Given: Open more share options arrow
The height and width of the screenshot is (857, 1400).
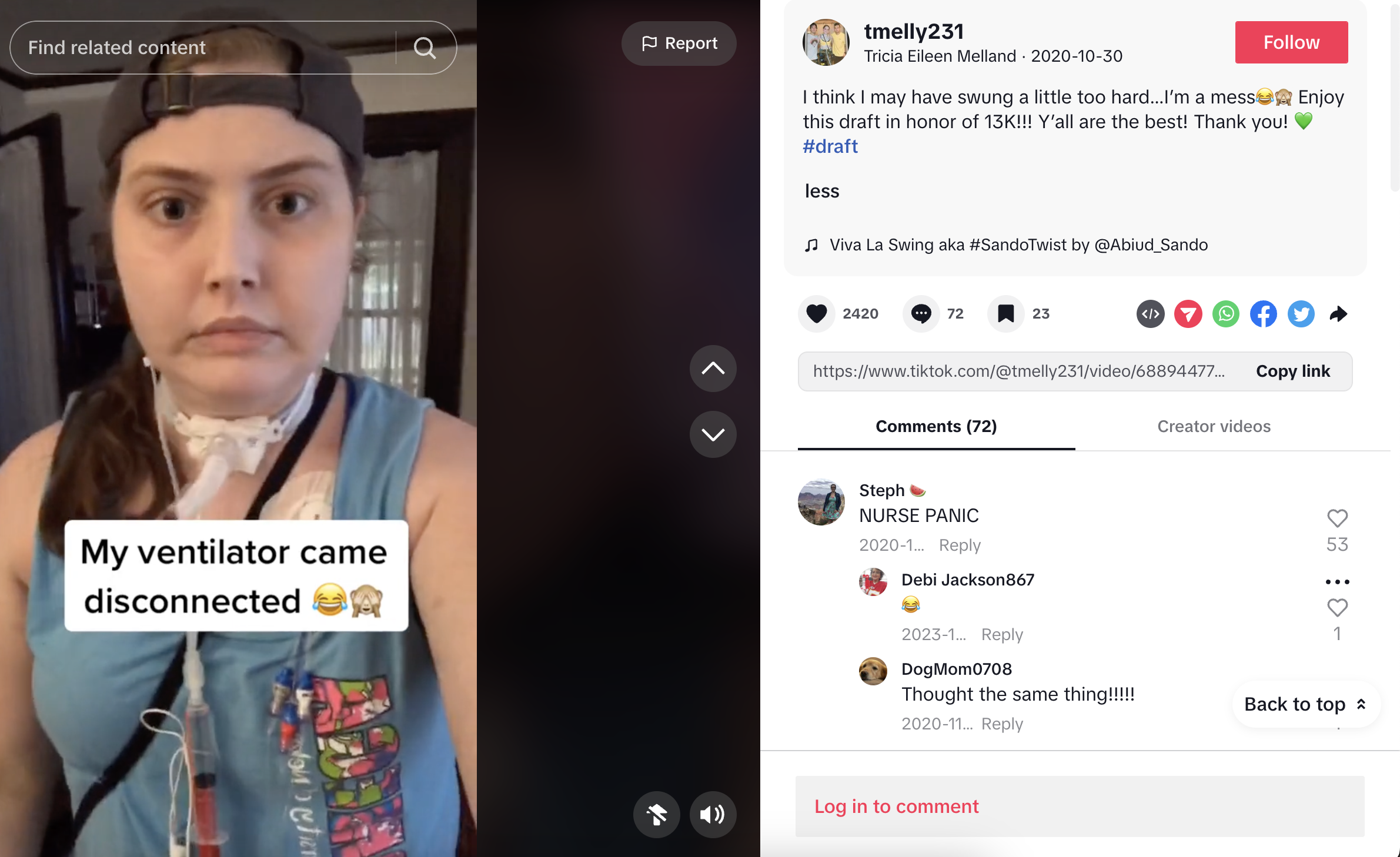Looking at the screenshot, I should coord(1338,314).
